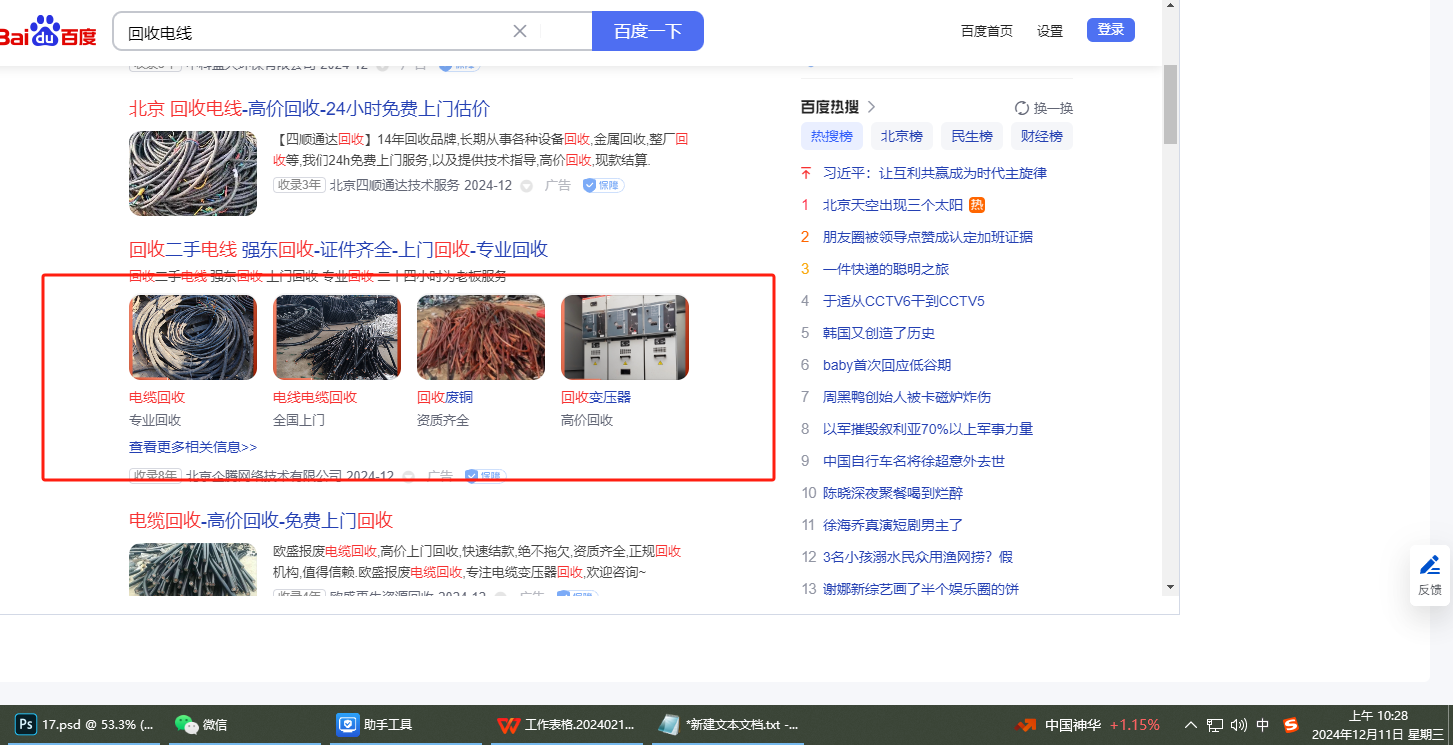
Task: Click the grey V icon after 北京四顺通达技术服务 2024-12
Action: [x=527, y=186]
